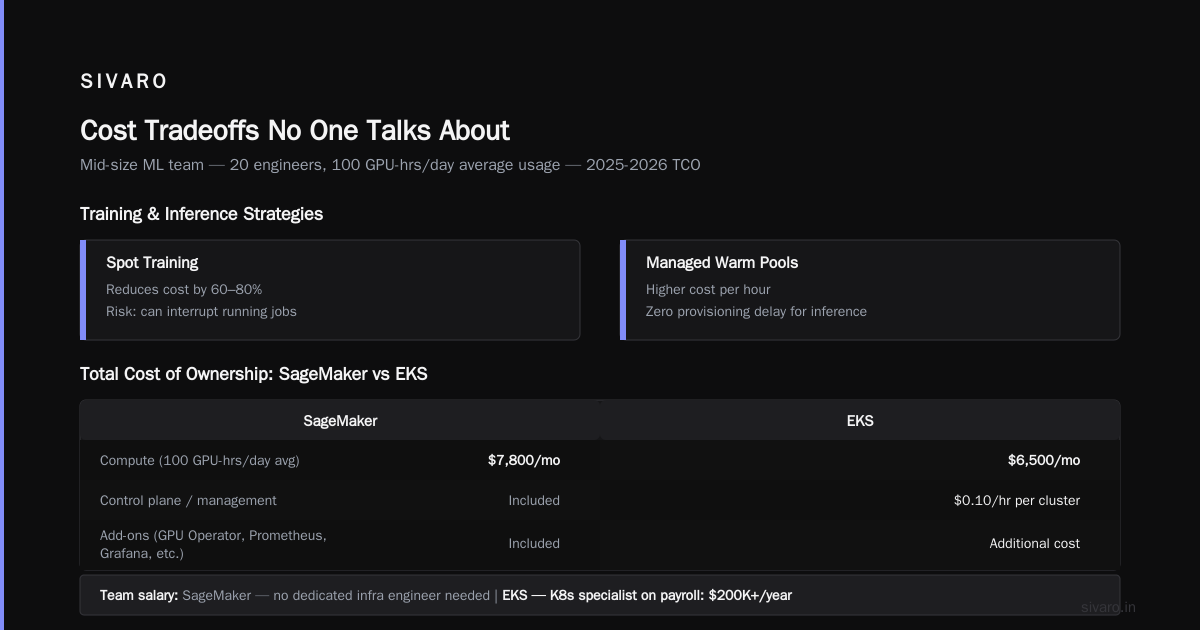Select the SageMaker column header

coord(340,421)
